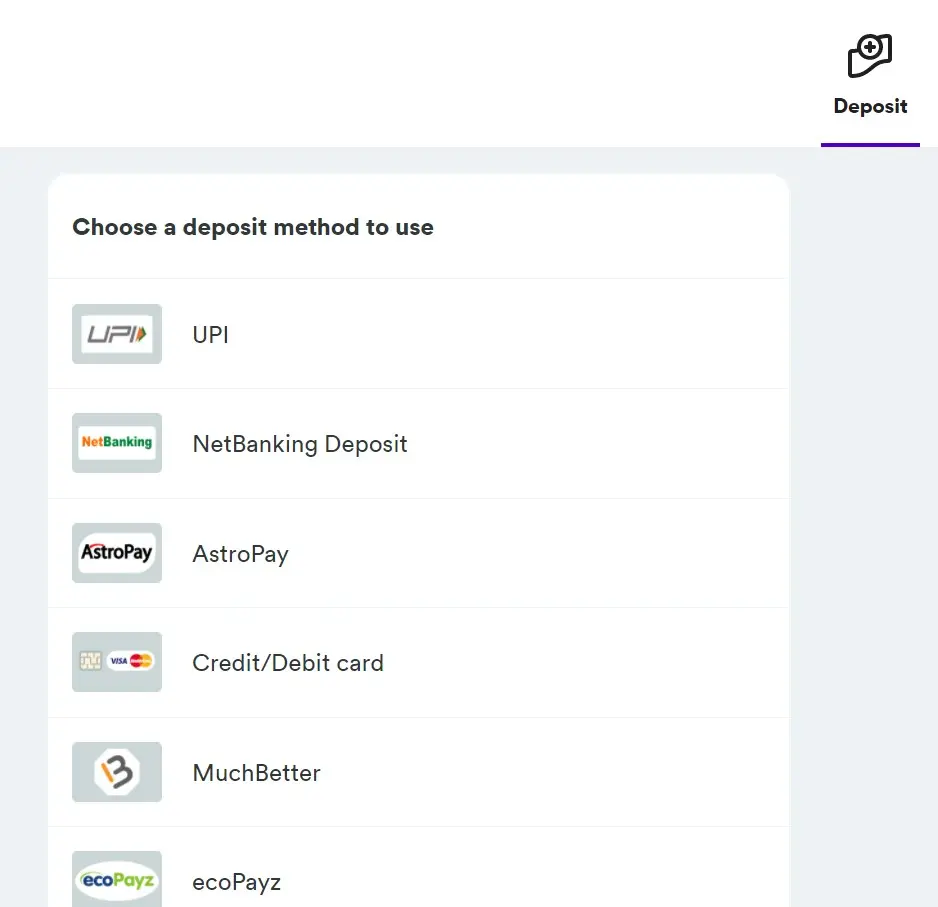938x907 pixels.
Task: Click the UPI logo thumbnail
Action: tap(117, 334)
